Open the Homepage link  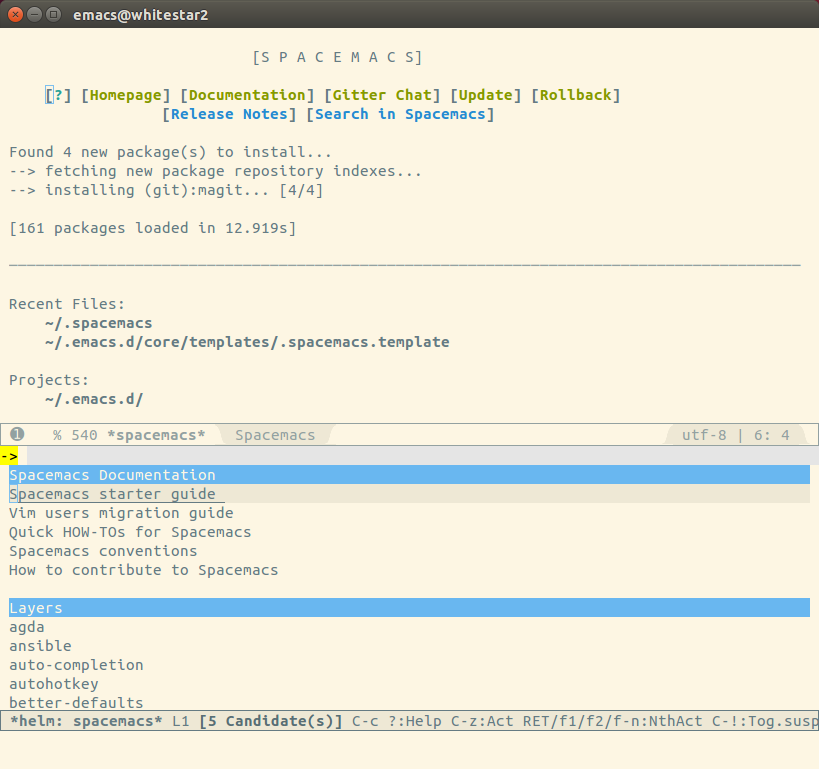pyautogui.click(x=126, y=95)
